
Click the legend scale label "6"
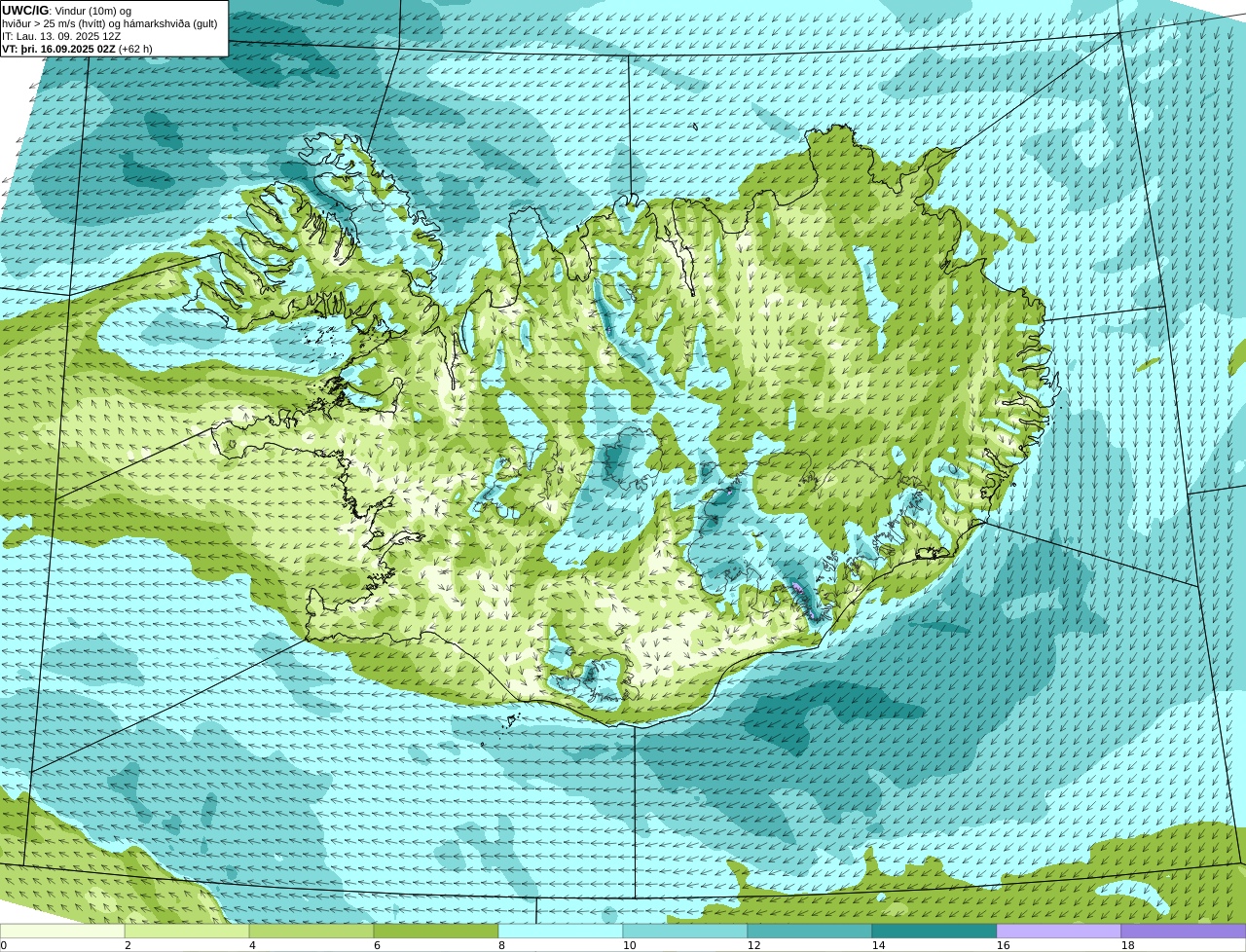coord(377,945)
